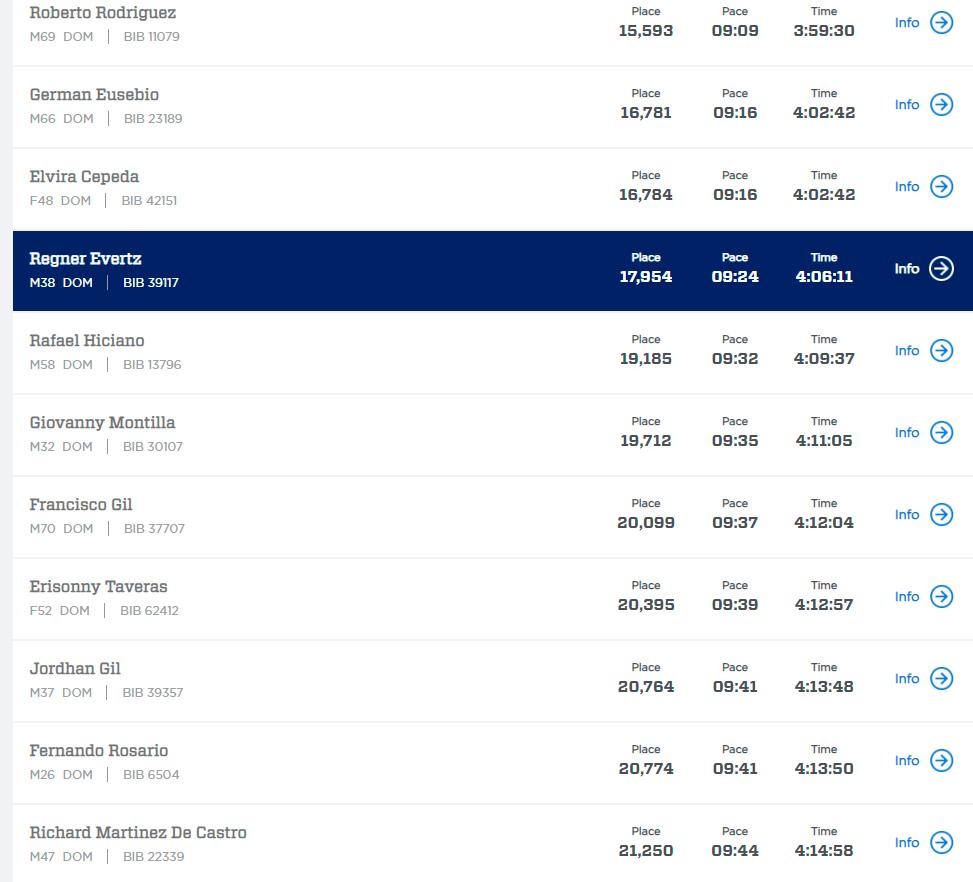Click arrow icon for Richard Martinez De Castro
The width and height of the screenshot is (973, 882).
click(x=941, y=843)
